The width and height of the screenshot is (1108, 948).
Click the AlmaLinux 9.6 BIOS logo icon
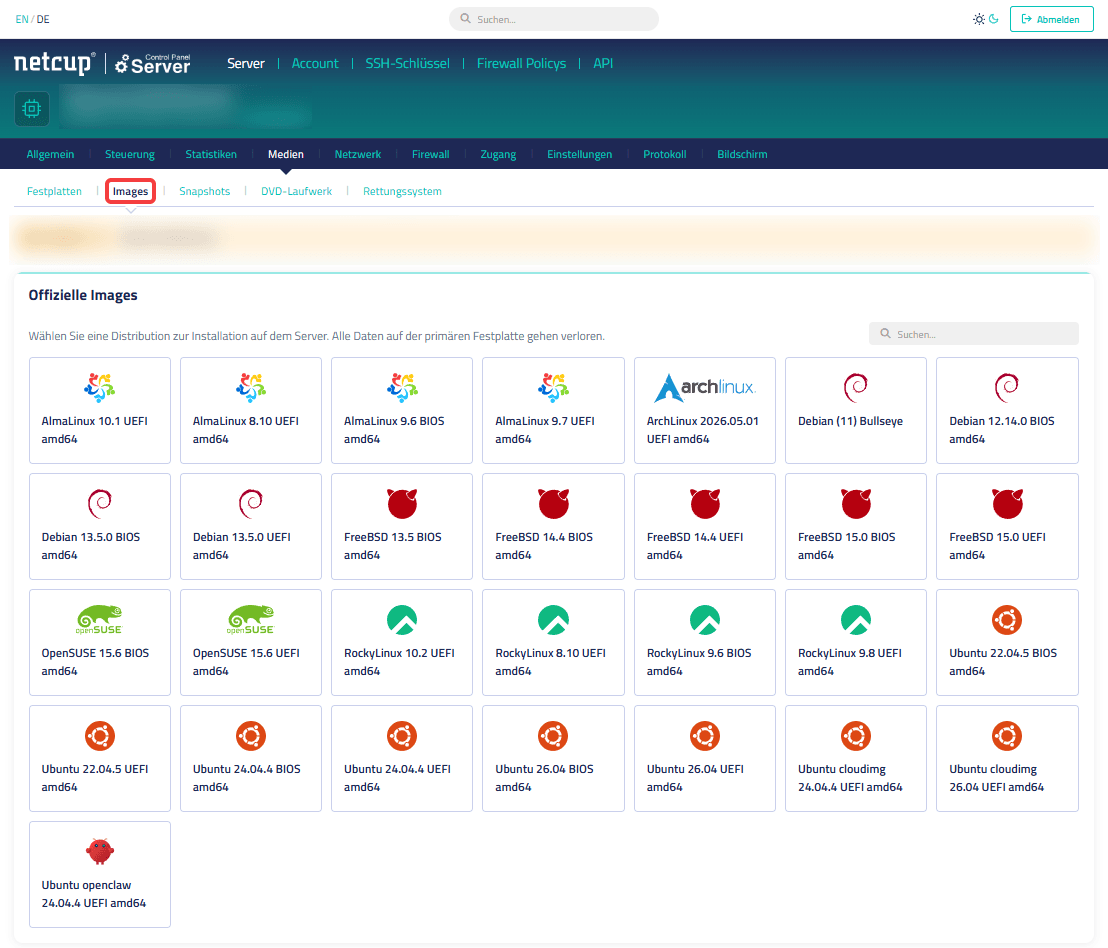pos(402,387)
